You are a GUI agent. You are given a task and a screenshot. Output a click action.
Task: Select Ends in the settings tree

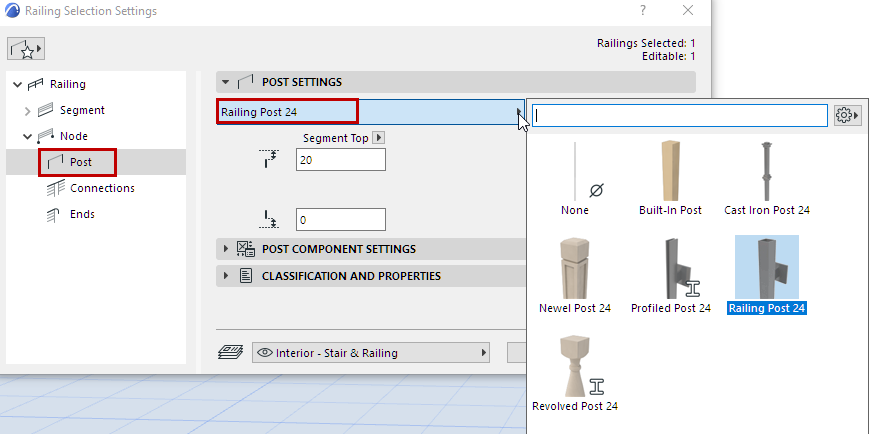[82, 214]
